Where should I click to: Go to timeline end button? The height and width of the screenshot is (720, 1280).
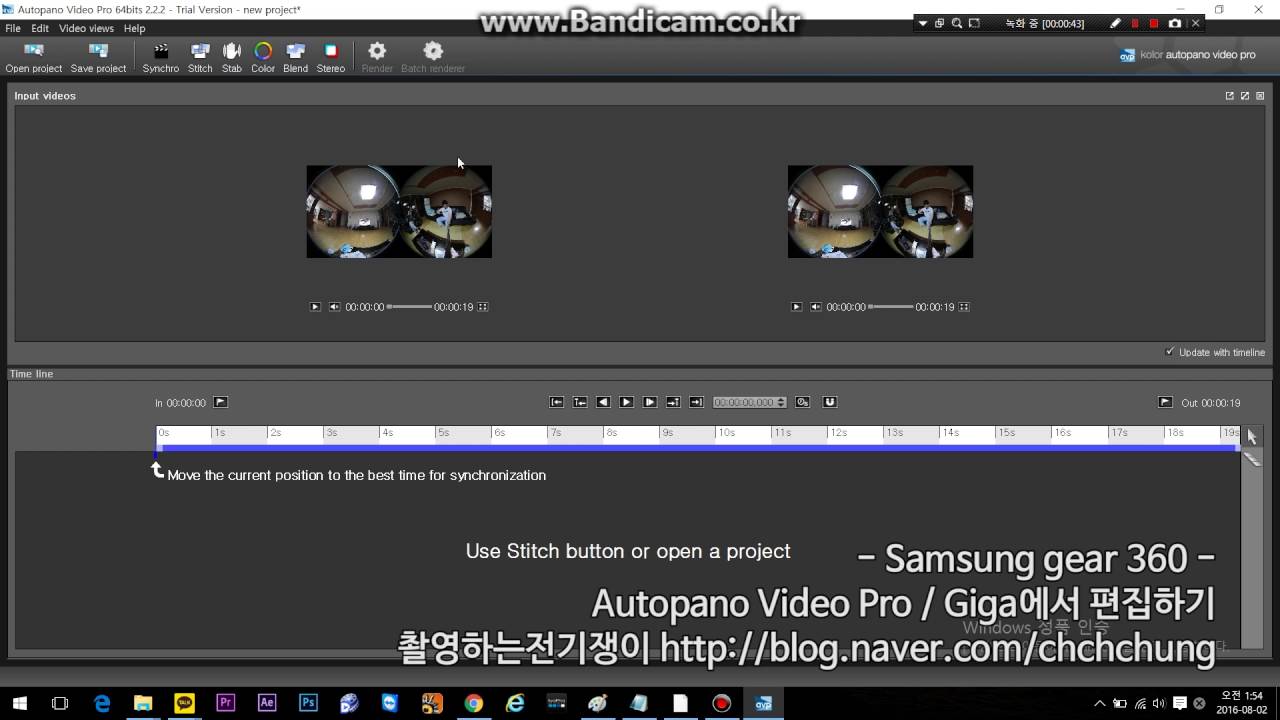tap(696, 402)
